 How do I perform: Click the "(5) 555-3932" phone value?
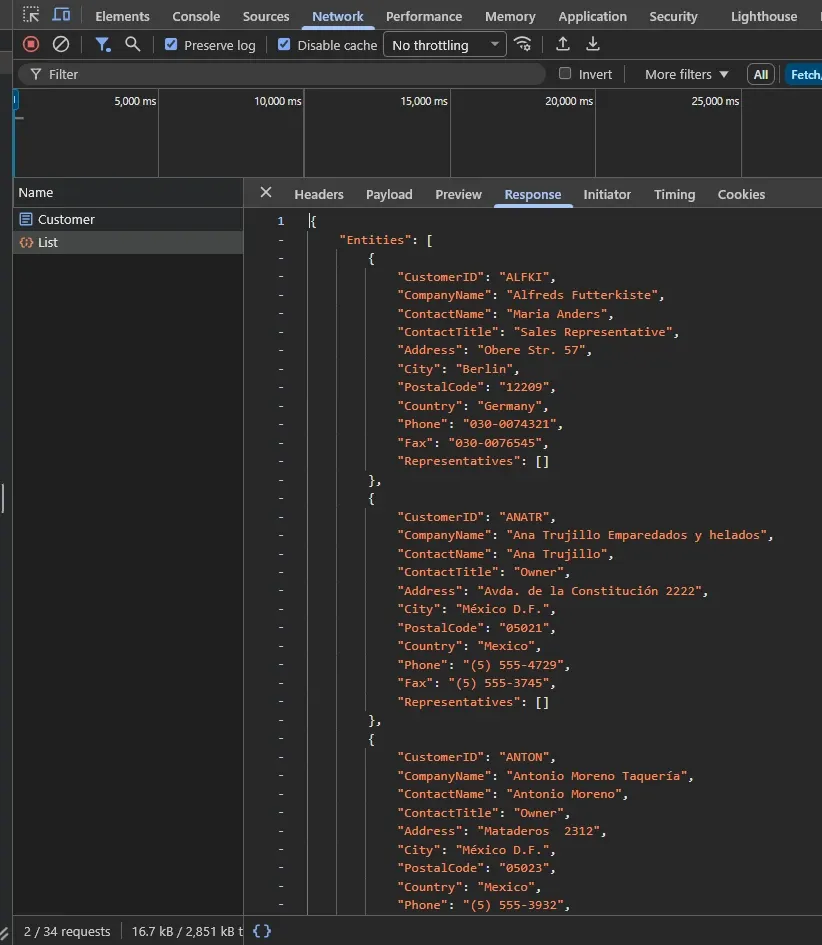(x=513, y=905)
